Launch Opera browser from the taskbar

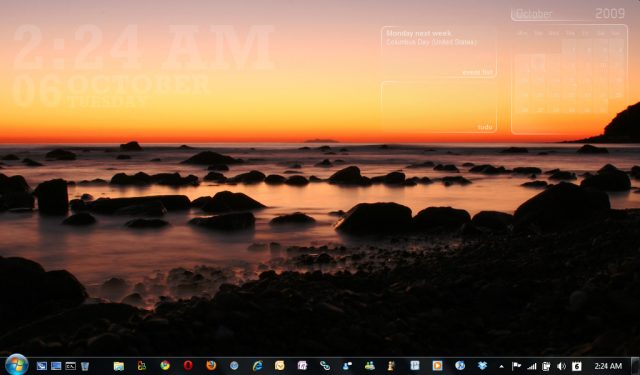pyautogui.click(x=188, y=365)
